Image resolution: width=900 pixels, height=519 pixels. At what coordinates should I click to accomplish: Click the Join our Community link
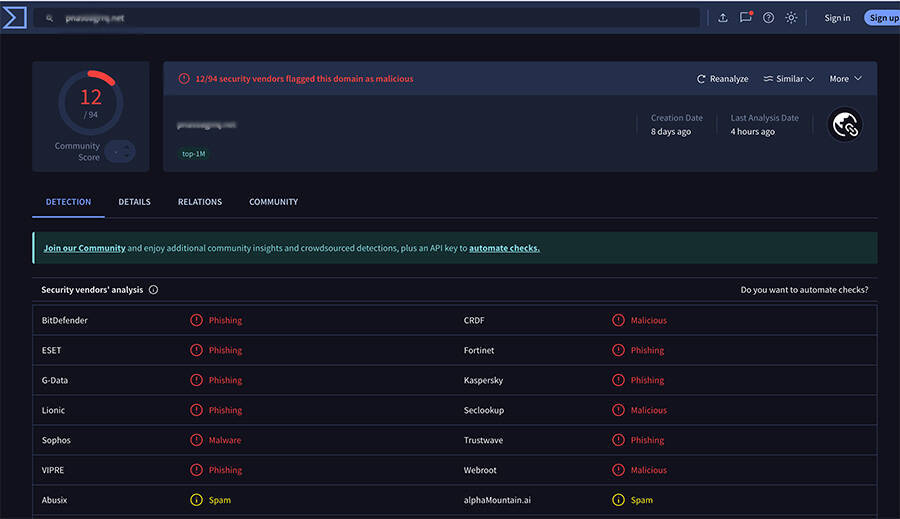point(84,248)
